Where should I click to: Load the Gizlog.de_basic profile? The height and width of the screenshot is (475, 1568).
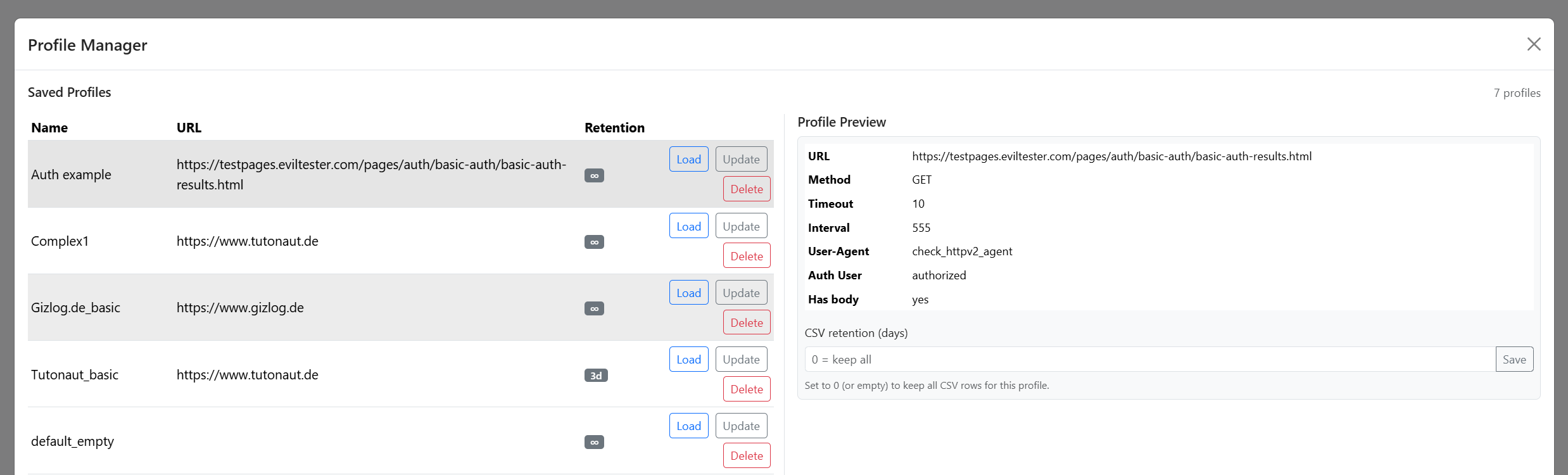click(x=688, y=293)
